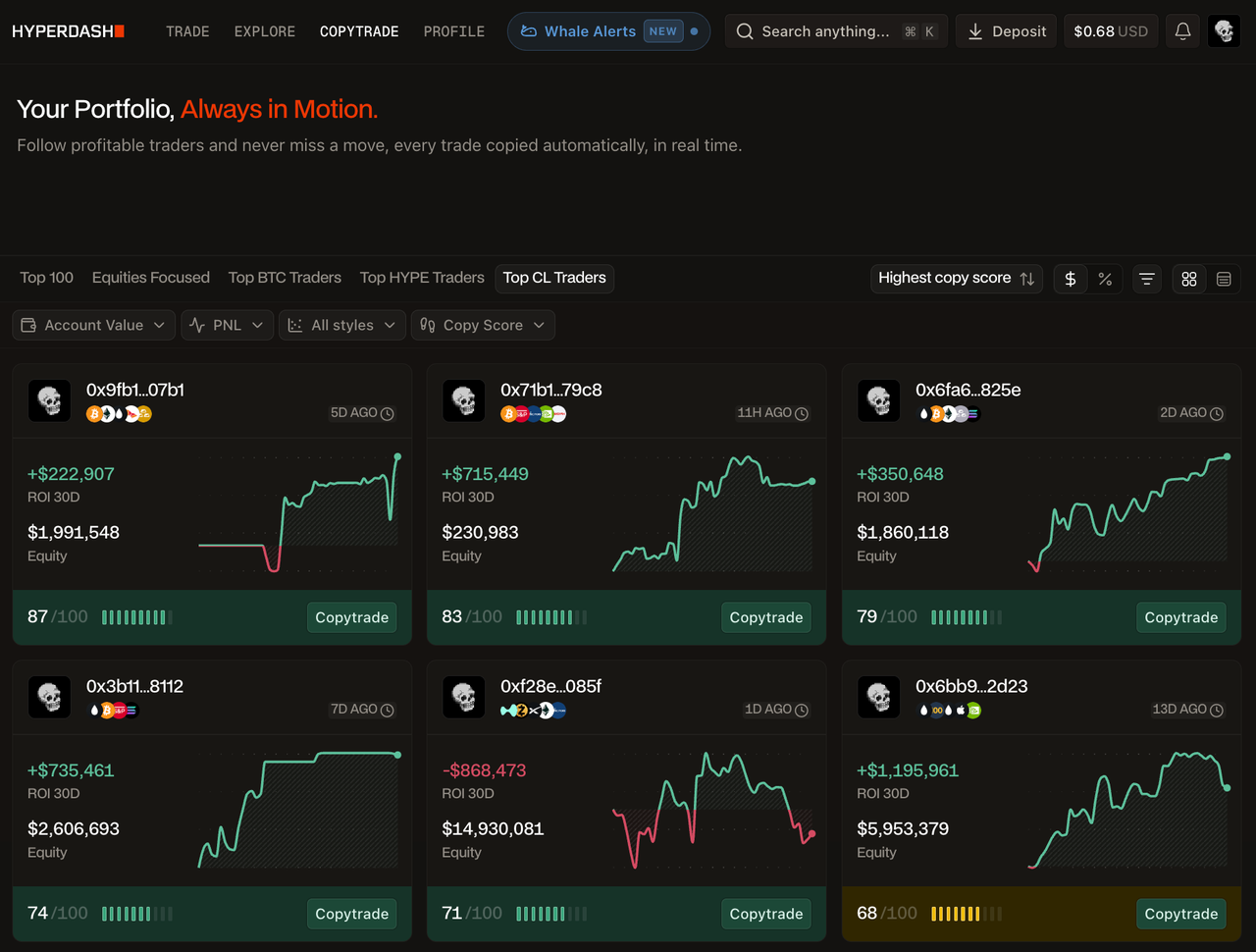This screenshot has width=1256, height=952.
Task: Go to the TRADE page
Action: pos(187,31)
